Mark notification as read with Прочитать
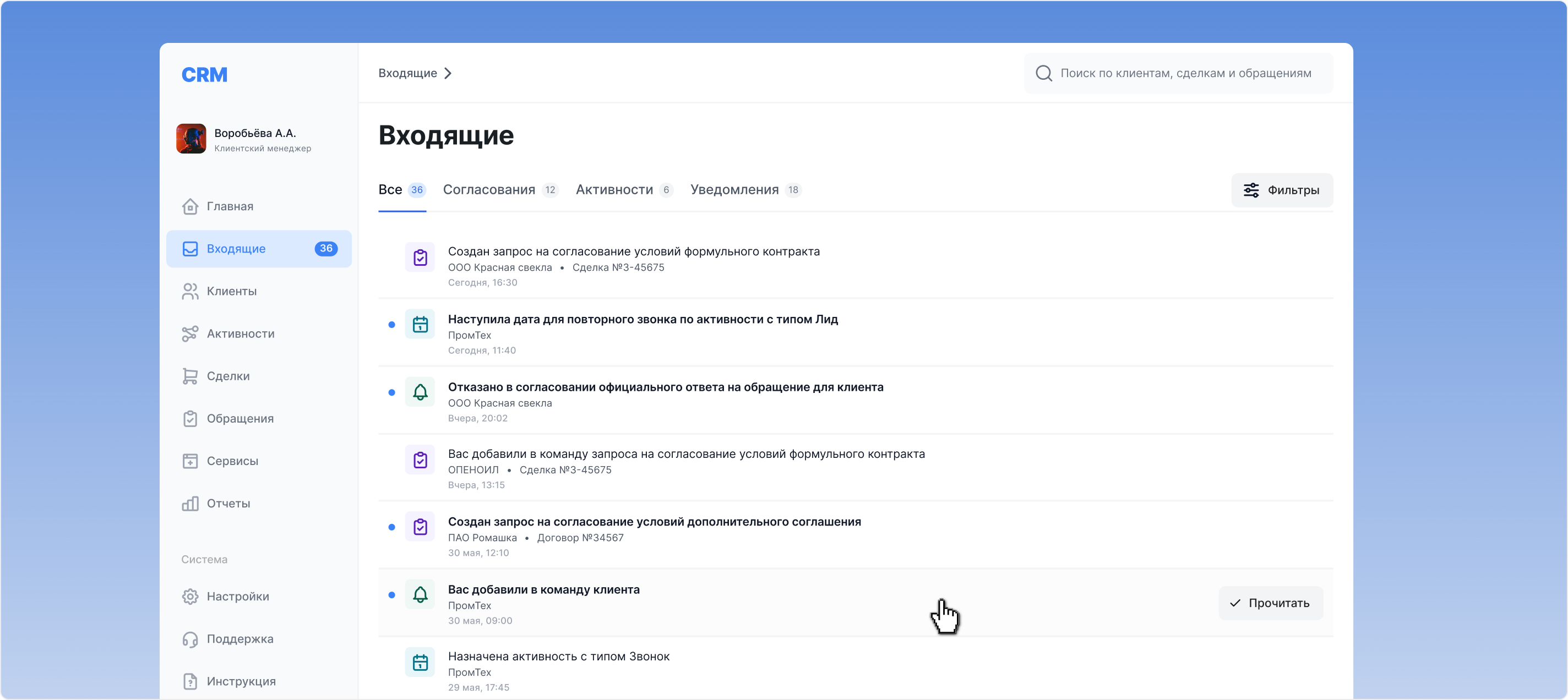The height and width of the screenshot is (700, 1568). (1271, 603)
